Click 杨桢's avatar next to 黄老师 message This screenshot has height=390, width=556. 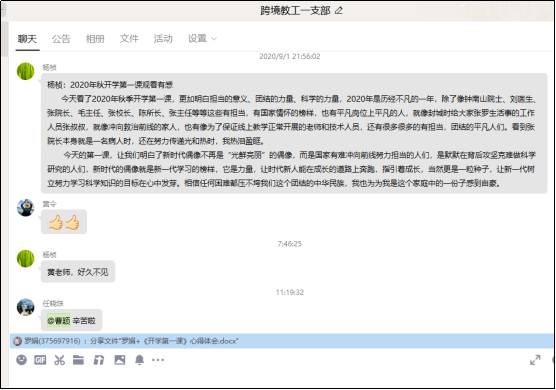pyautogui.click(x=26, y=258)
